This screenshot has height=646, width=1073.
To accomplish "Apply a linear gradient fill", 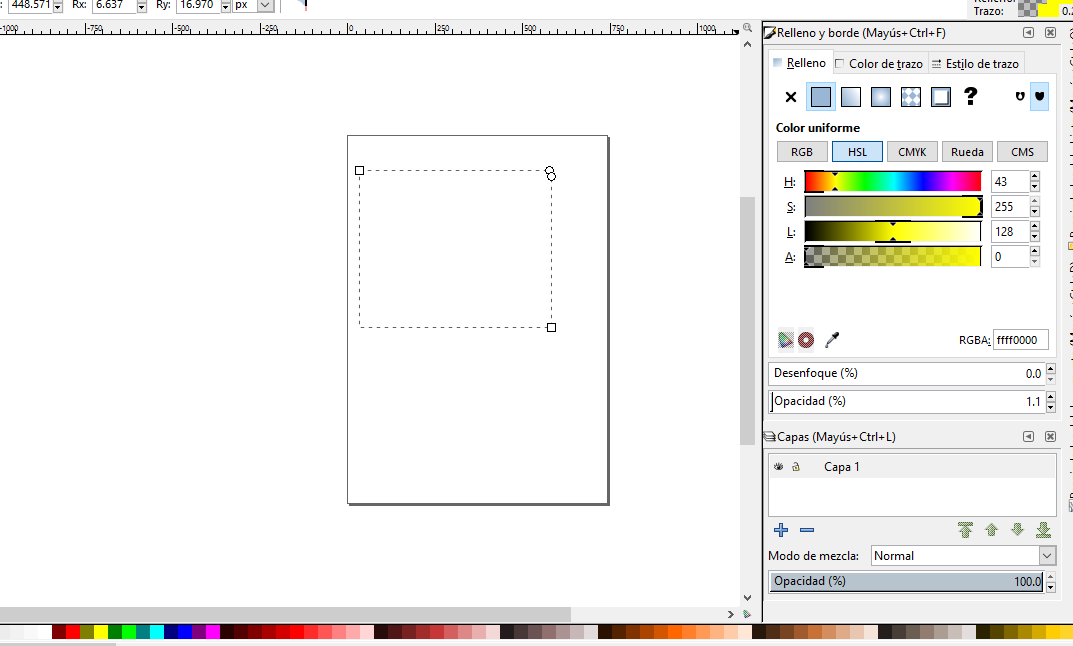I will point(851,96).
